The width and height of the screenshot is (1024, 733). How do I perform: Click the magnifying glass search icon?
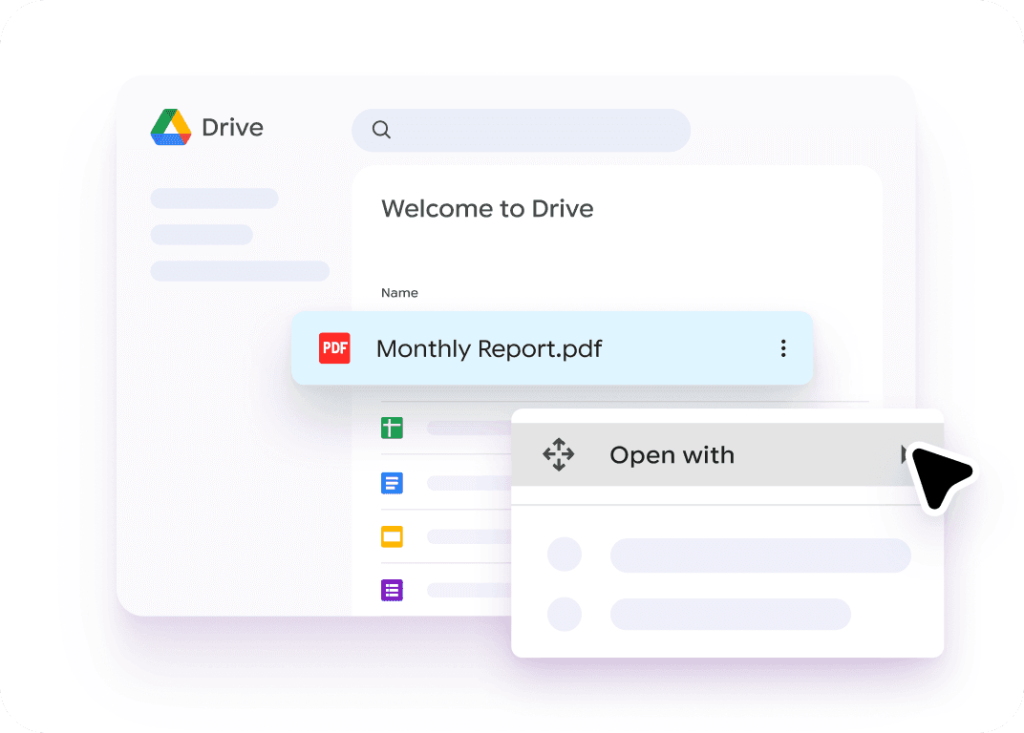click(381, 130)
